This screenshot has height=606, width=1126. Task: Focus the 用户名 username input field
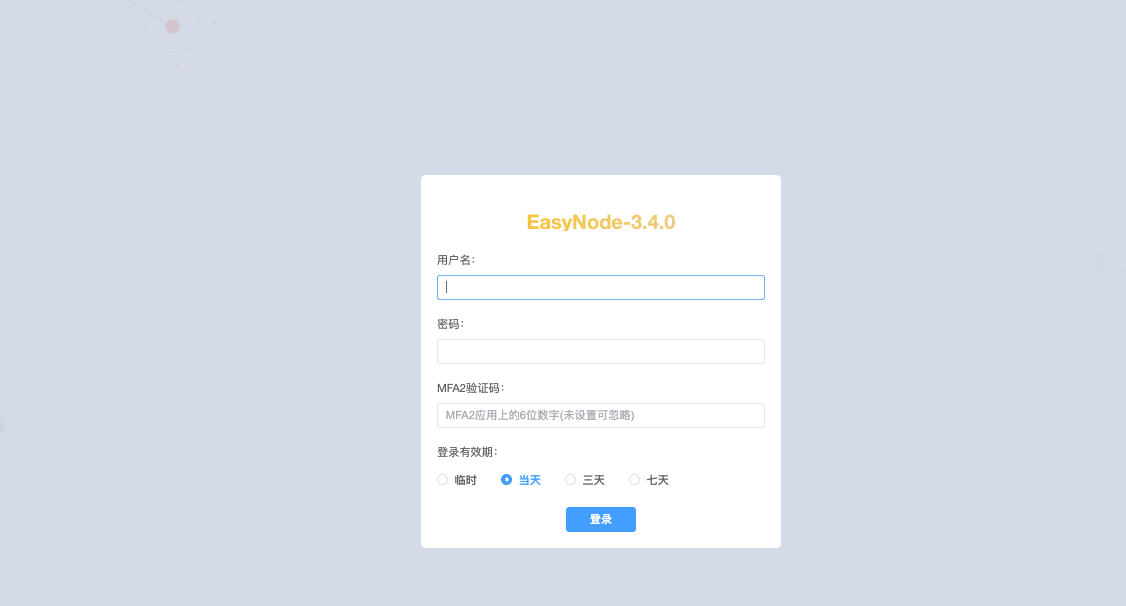pyautogui.click(x=600, y=287)
